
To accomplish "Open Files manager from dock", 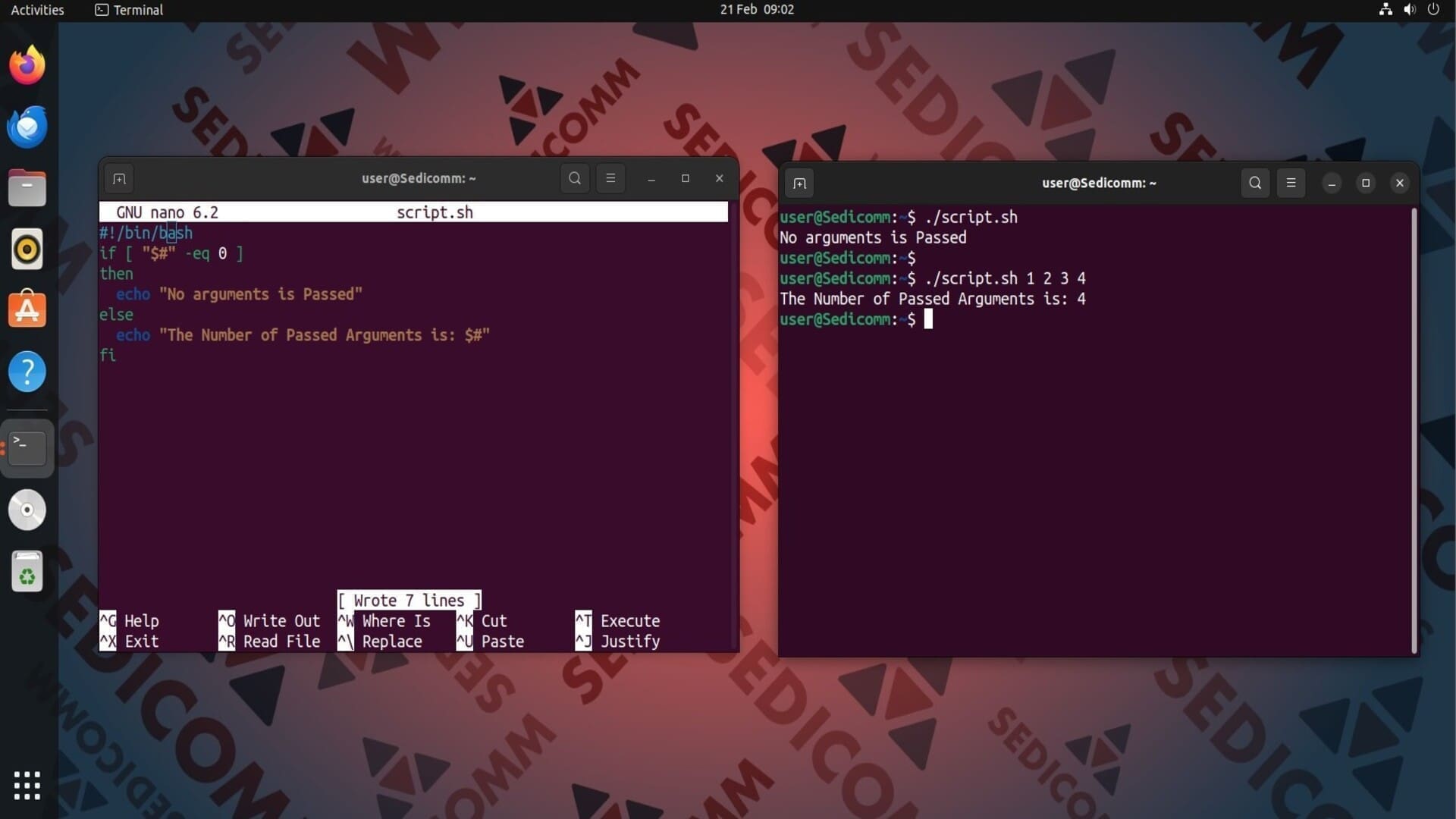I will point(27,188).
